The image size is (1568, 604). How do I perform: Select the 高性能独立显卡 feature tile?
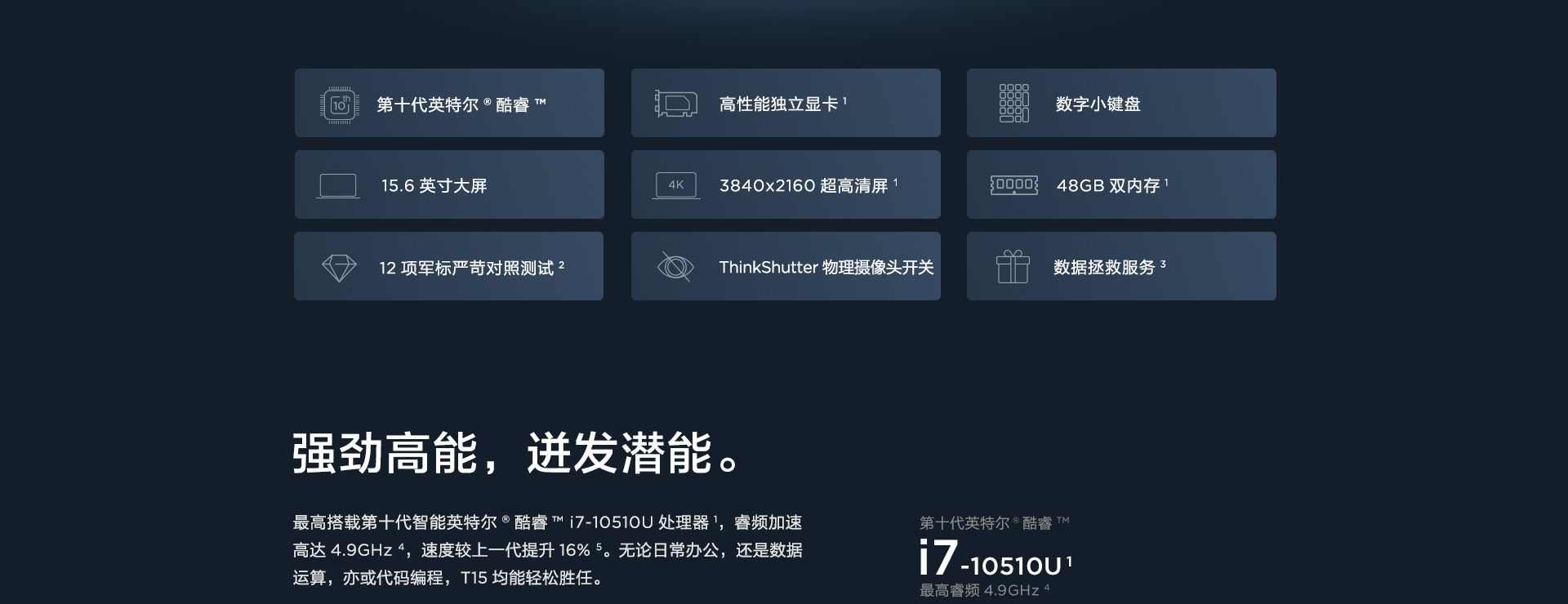pyautogui.click(x=786, y=103)
